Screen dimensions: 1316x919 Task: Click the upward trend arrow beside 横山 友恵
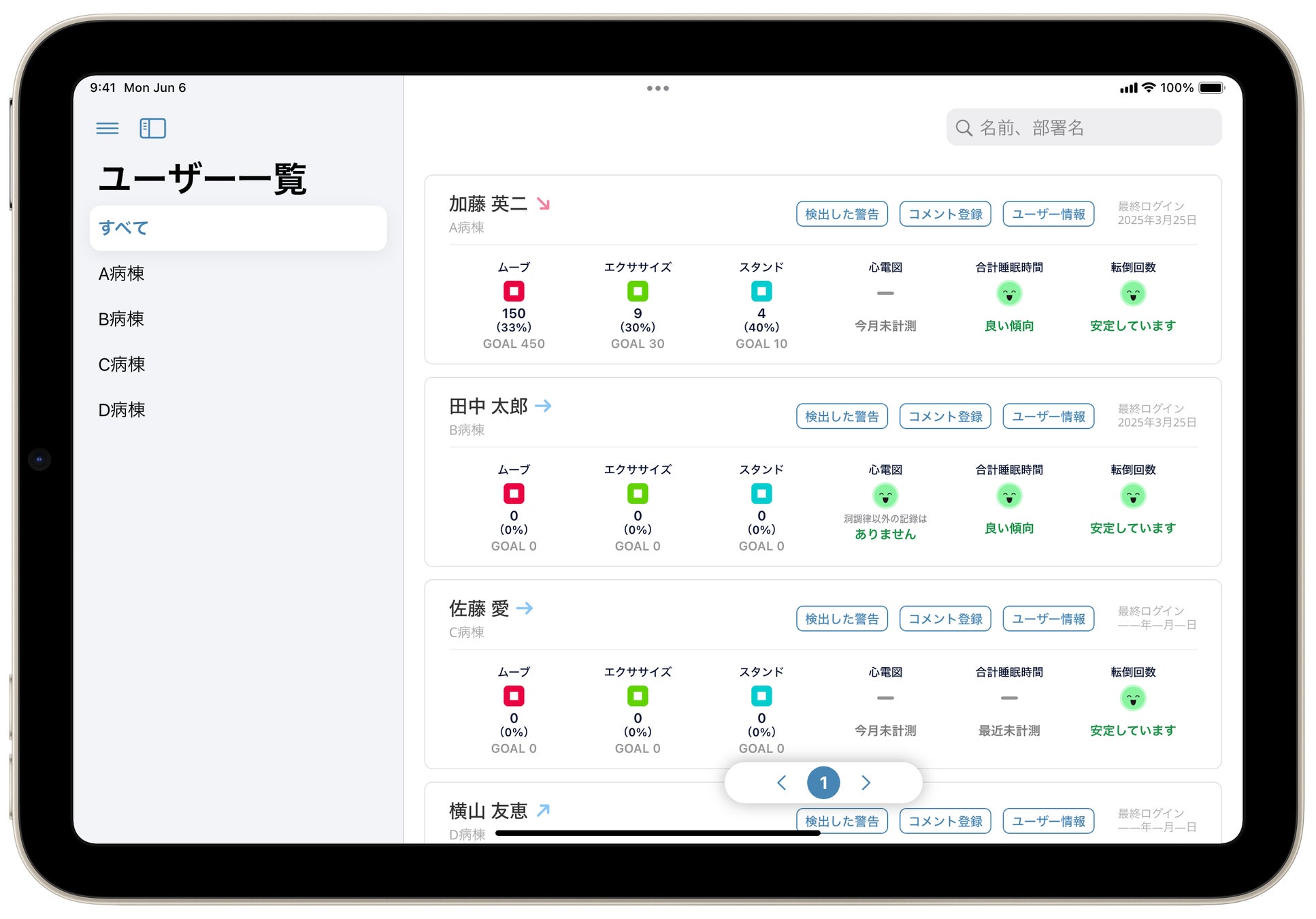[x=543, y=810]
